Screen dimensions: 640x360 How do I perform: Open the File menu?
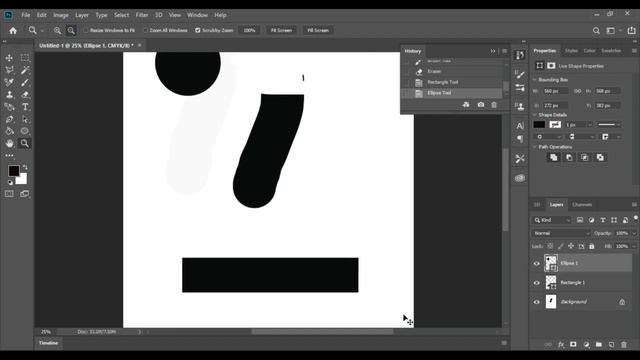pyautogui.click(x=26, y=15)
